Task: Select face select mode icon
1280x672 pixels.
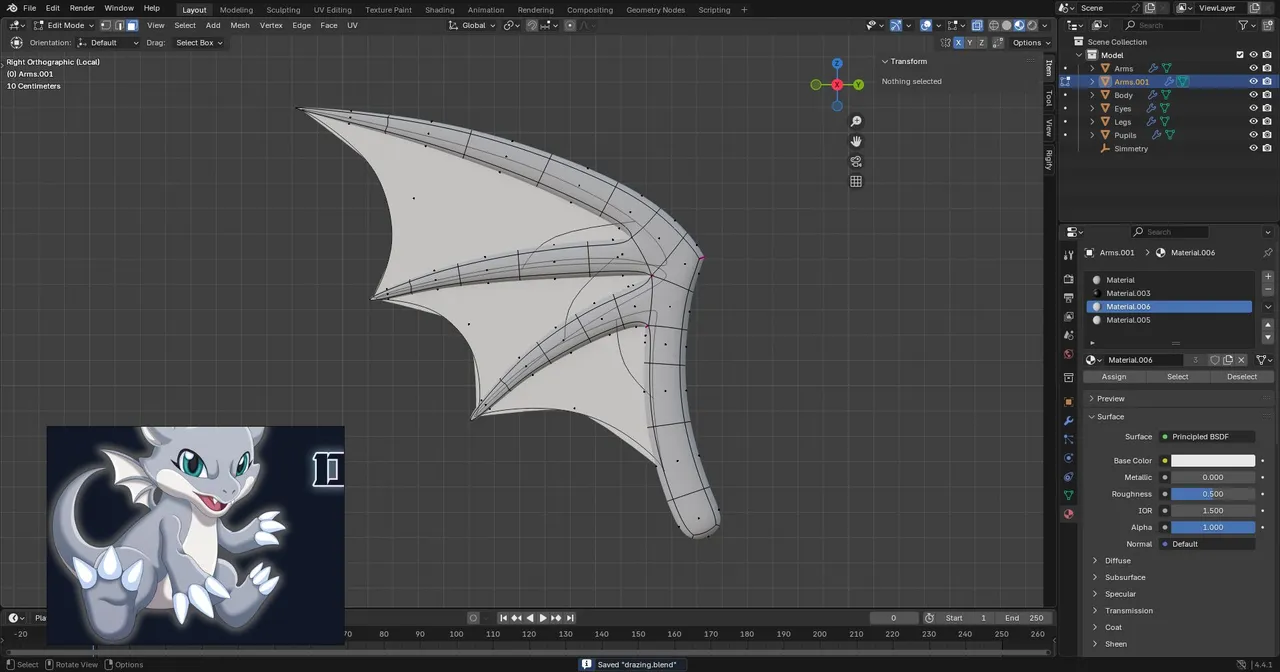Action: click(x=132, y=25)
